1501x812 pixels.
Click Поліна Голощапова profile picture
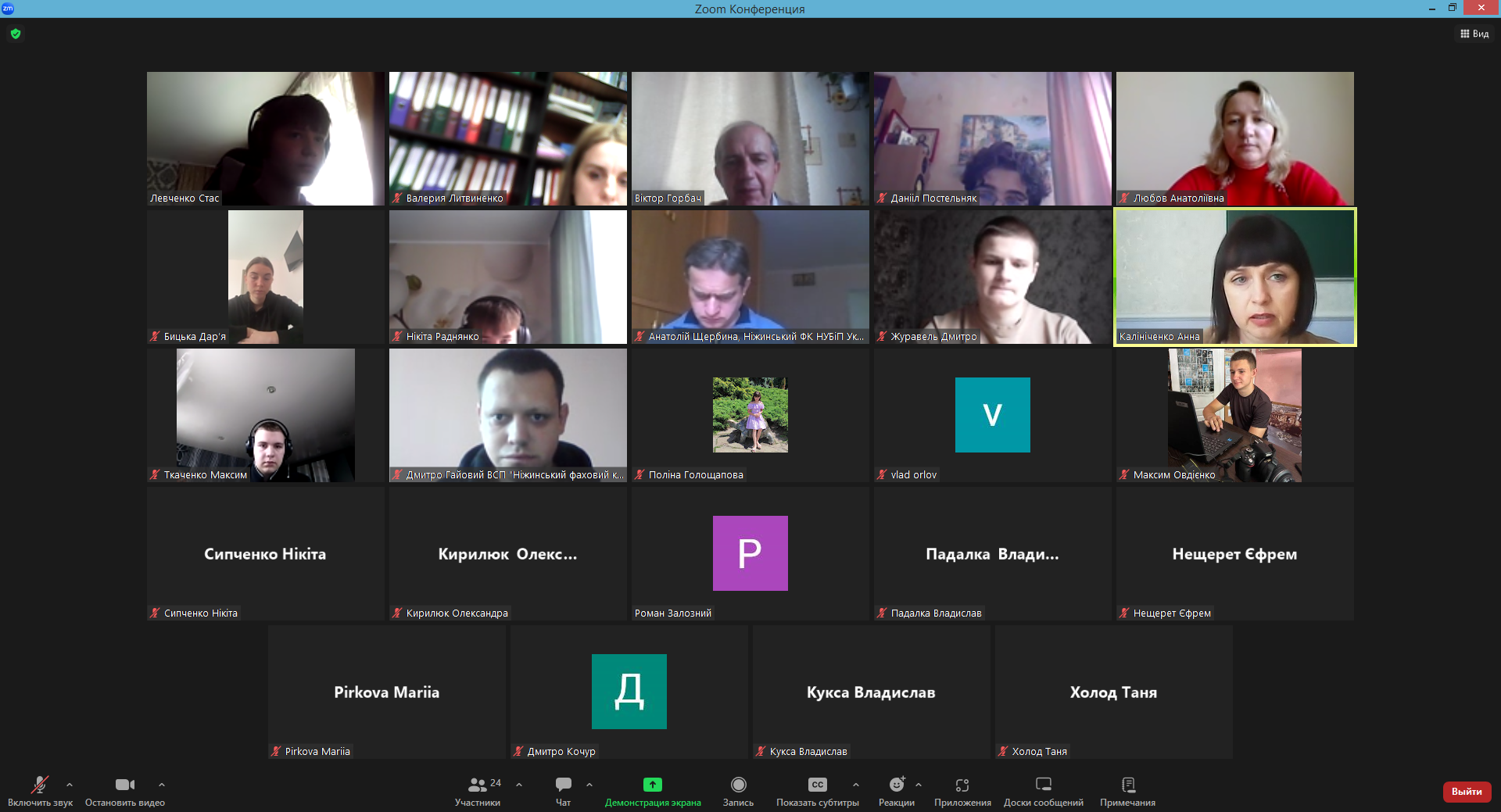pos(750,415)
